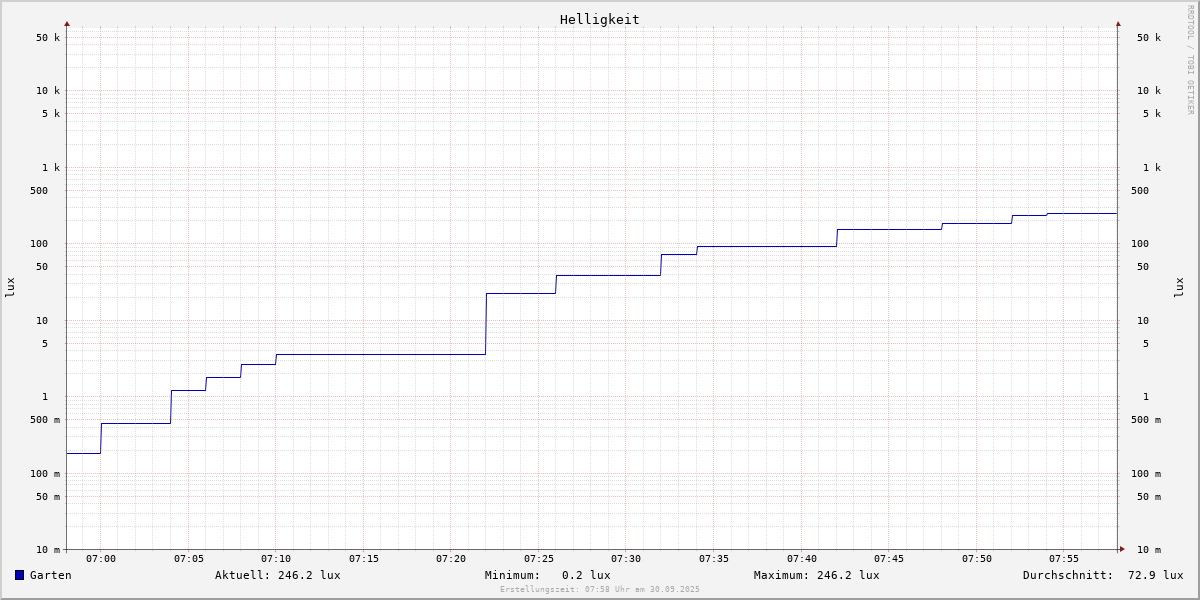Click the 50 k label on right axis
The width and height of the screenshot is (1200, 600).
point(1149,38)
